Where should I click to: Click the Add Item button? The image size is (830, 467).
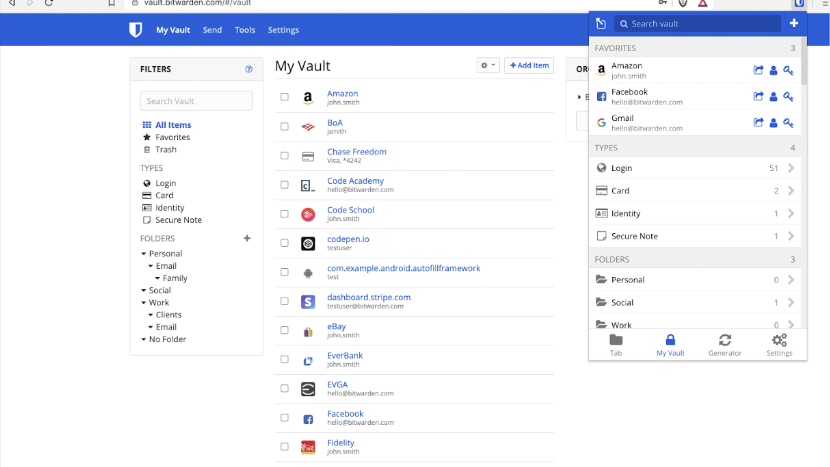point(528,65)
